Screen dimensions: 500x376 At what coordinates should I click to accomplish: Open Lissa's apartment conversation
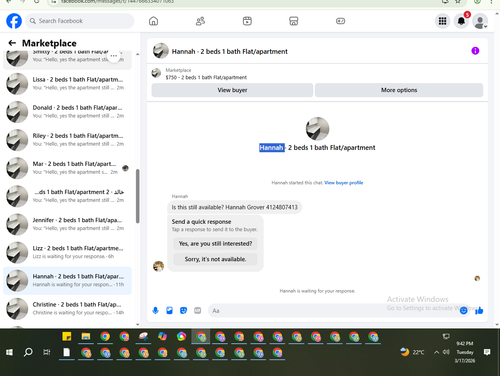pyautogui.click(x=67, y=84)
